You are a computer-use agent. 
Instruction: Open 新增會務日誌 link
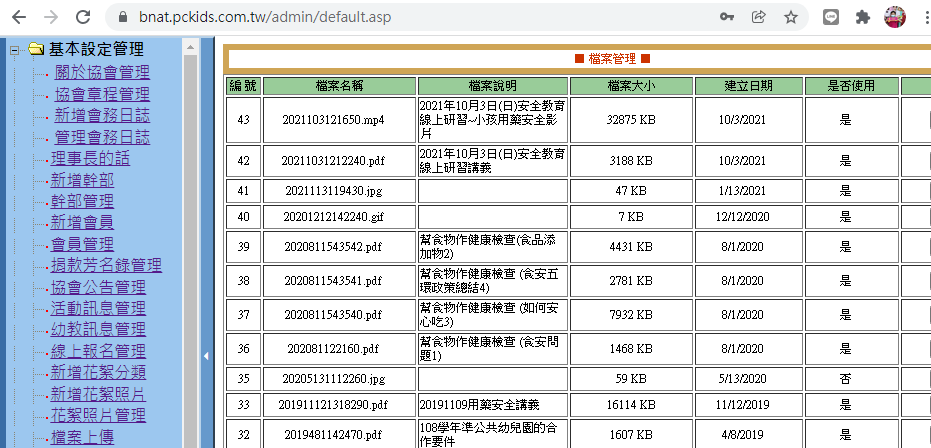pyautogui.click(x=102, y=115)
